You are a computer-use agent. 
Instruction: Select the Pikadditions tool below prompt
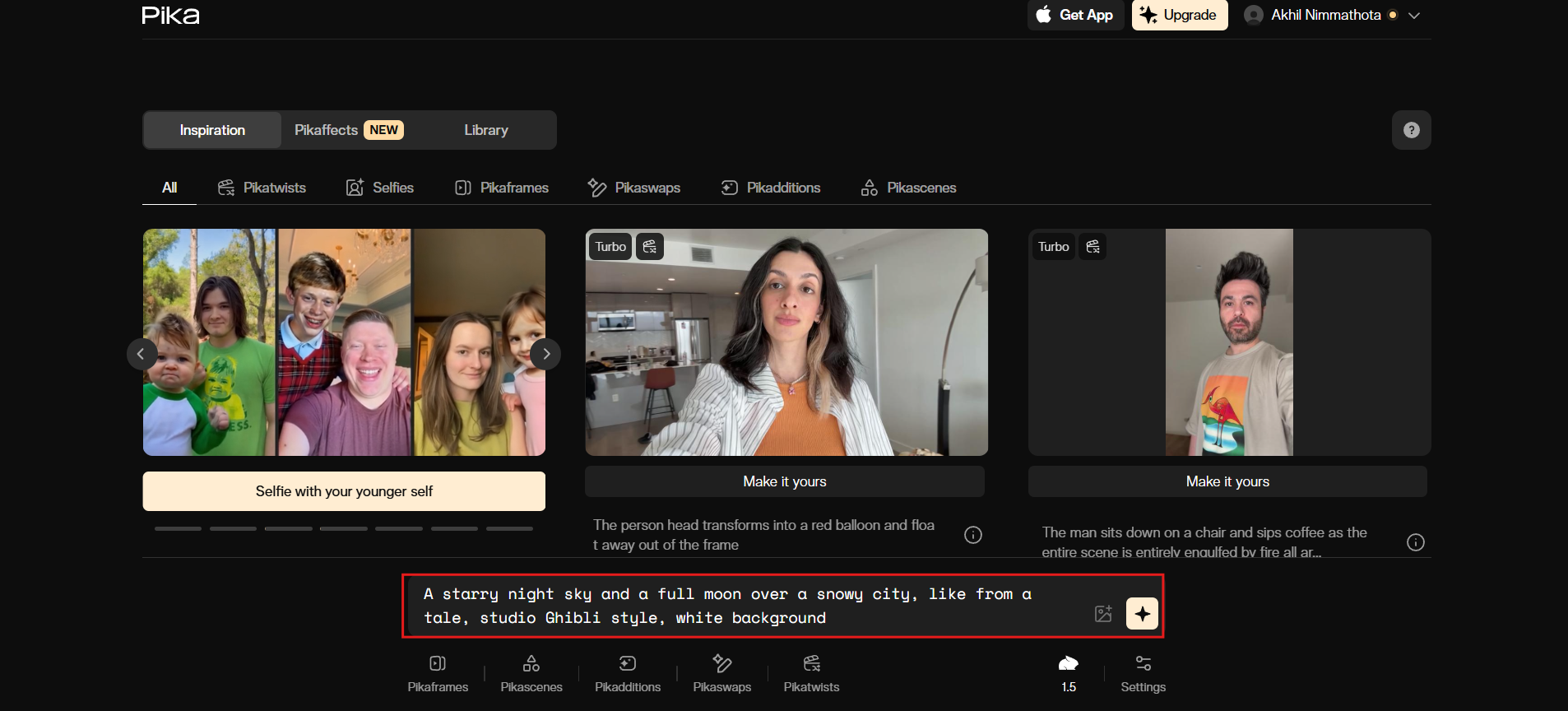(x=628, y=673)
